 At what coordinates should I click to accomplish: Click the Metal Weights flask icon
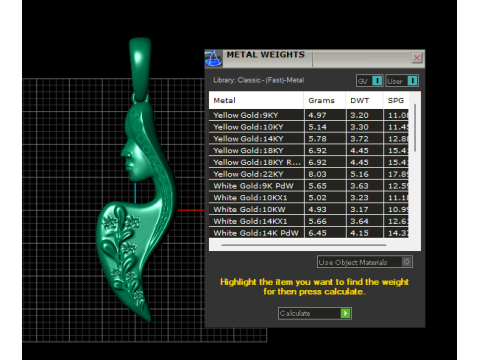tap(213, 58)
